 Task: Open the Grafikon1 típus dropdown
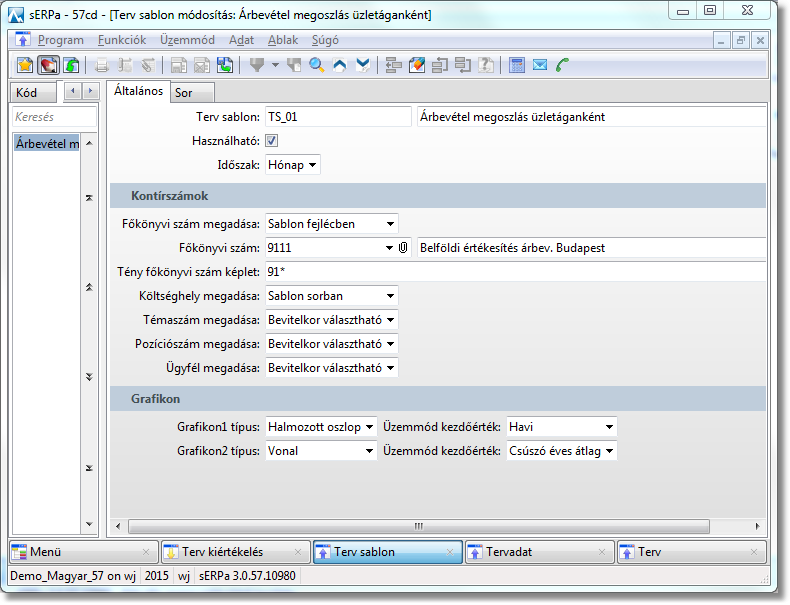321,427
